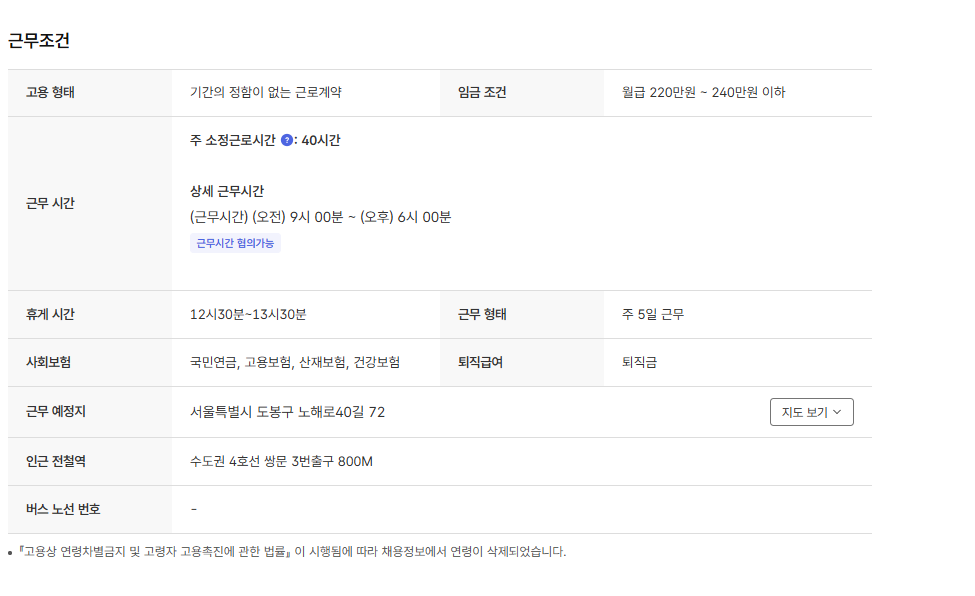975x596 pixels.
Task: Click the 서울특별시 도봉구 노해로40길 72 address
Action: (x=287, y=412)
